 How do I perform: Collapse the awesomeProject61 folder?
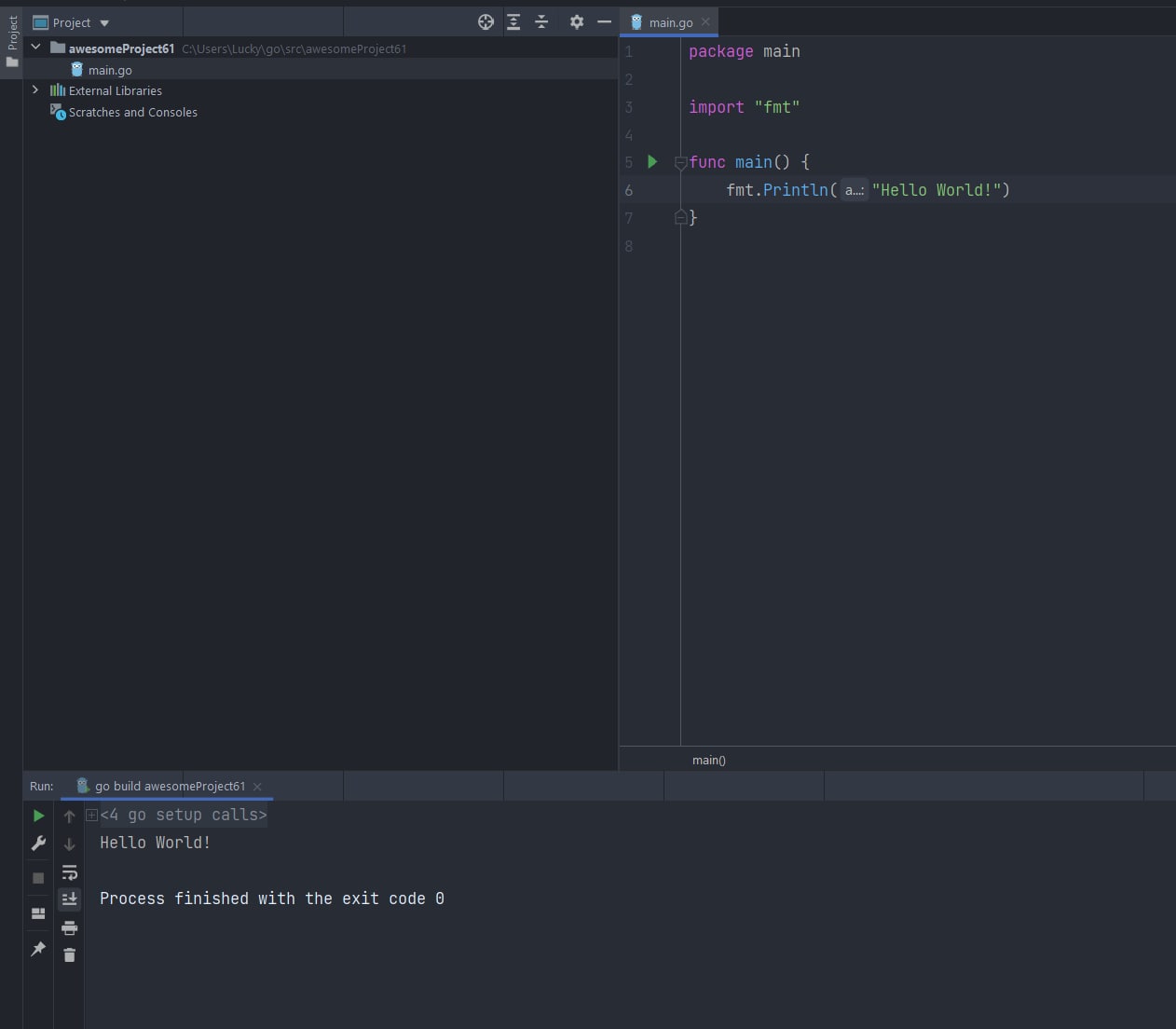coord(35,48)
